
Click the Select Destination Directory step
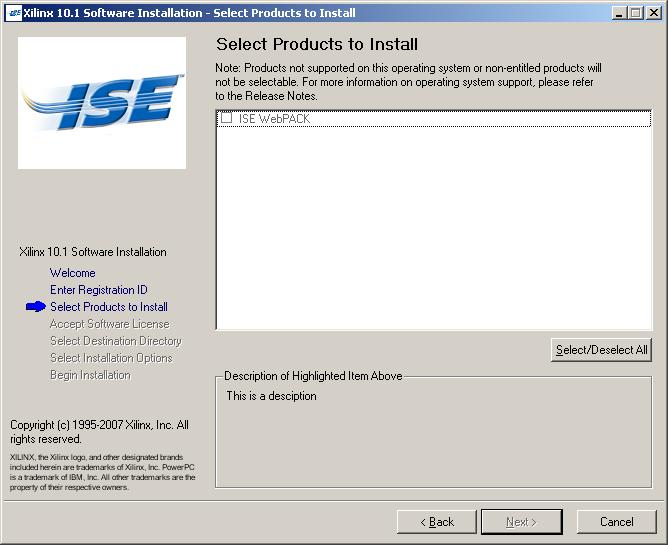(115, 341)
